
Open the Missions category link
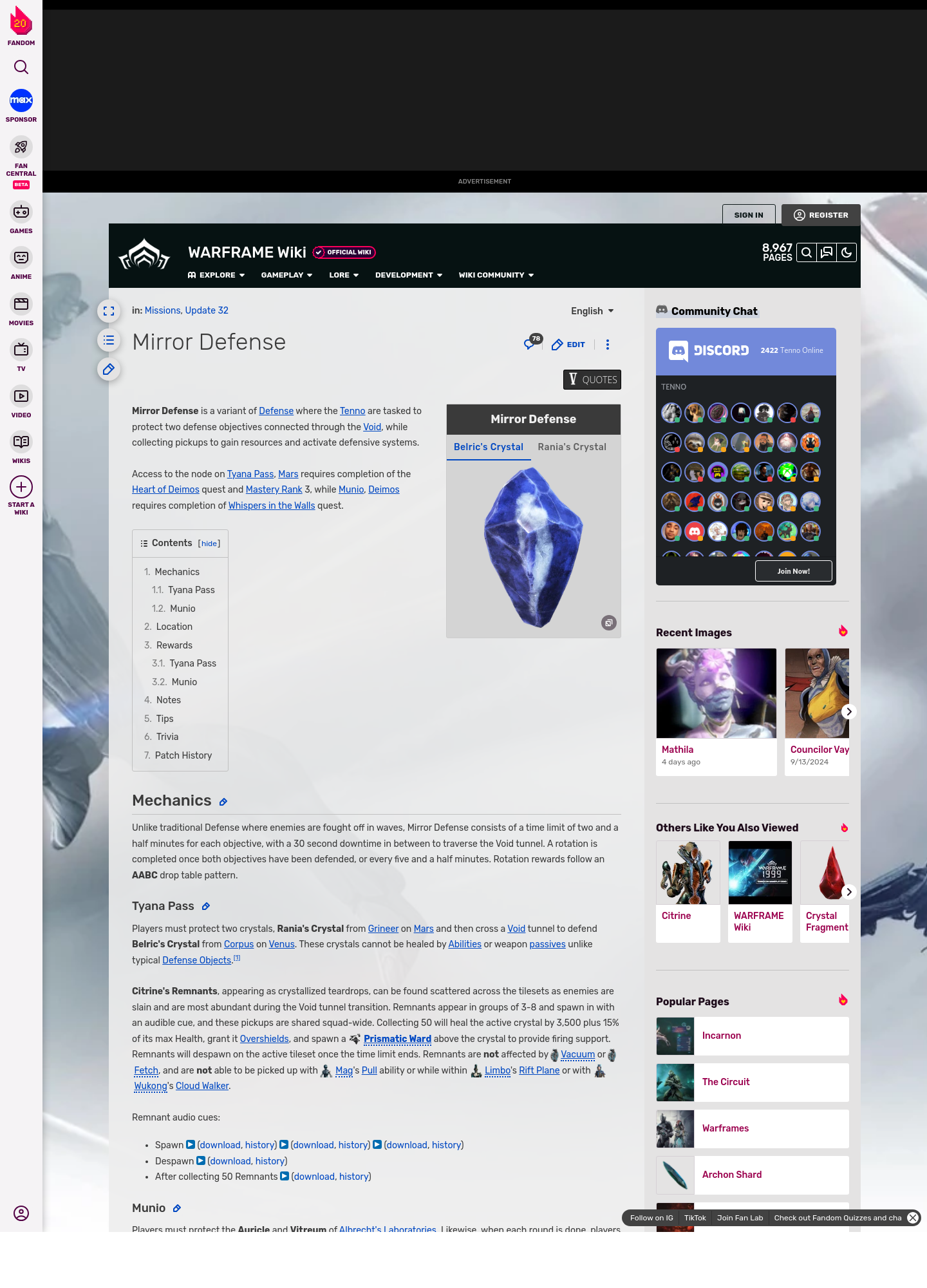tap(162, 310)
